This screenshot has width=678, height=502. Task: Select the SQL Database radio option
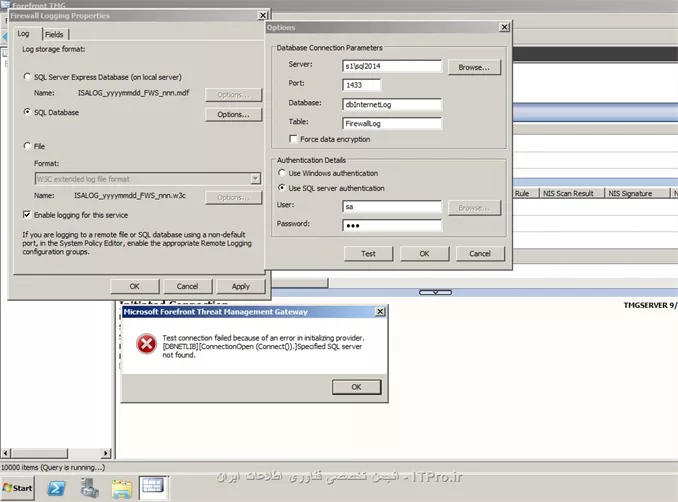coord(27,112)
